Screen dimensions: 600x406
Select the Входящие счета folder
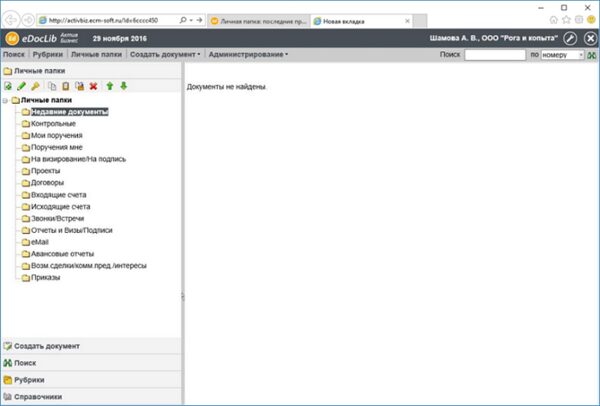(x=59, y=195)
